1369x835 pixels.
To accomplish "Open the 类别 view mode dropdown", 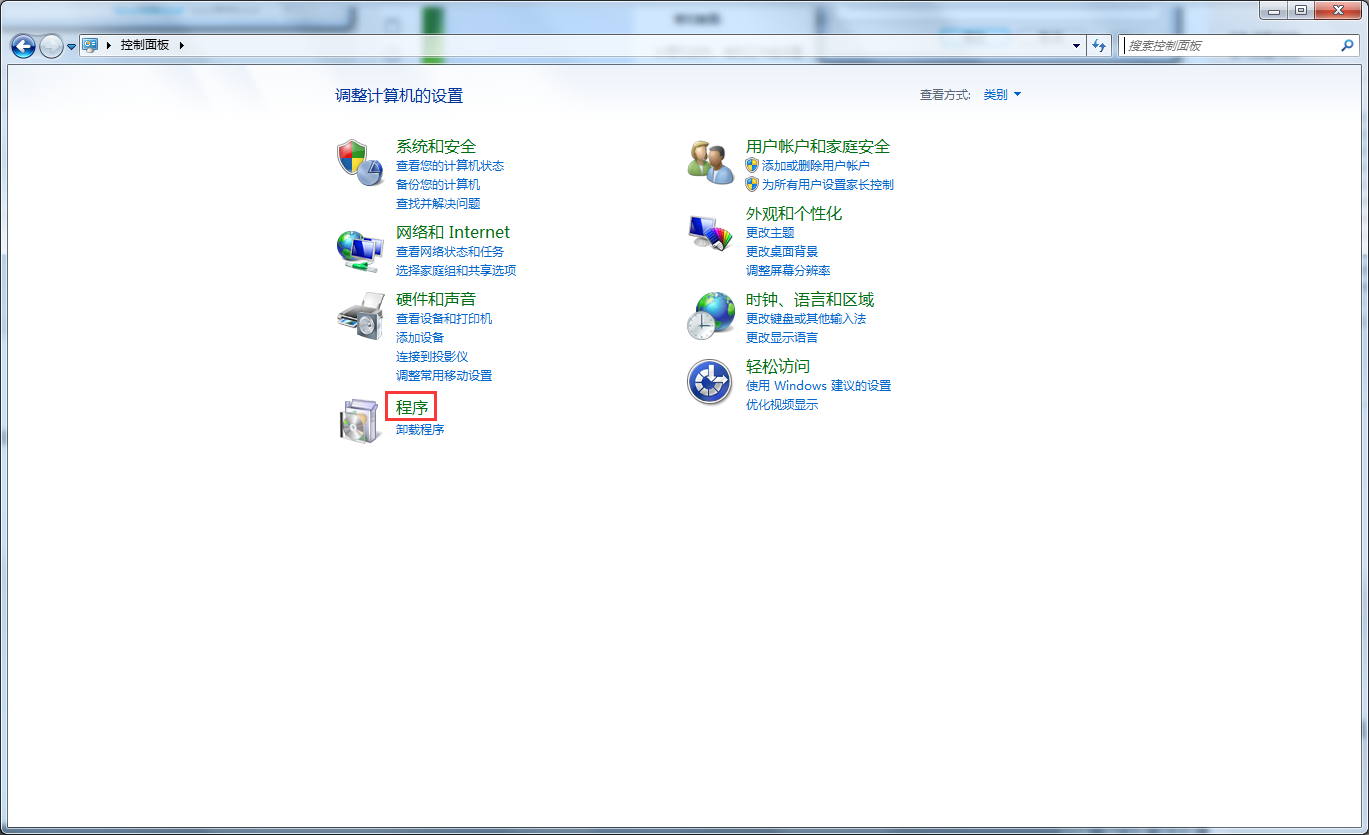I will (x=1003, y=95).
